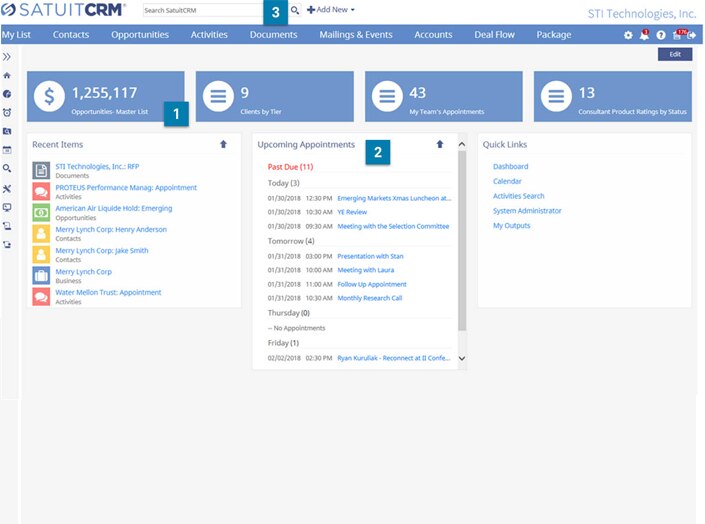Open the Follow Up Appointment link
The image size is (705, 524).
(372, 284)
